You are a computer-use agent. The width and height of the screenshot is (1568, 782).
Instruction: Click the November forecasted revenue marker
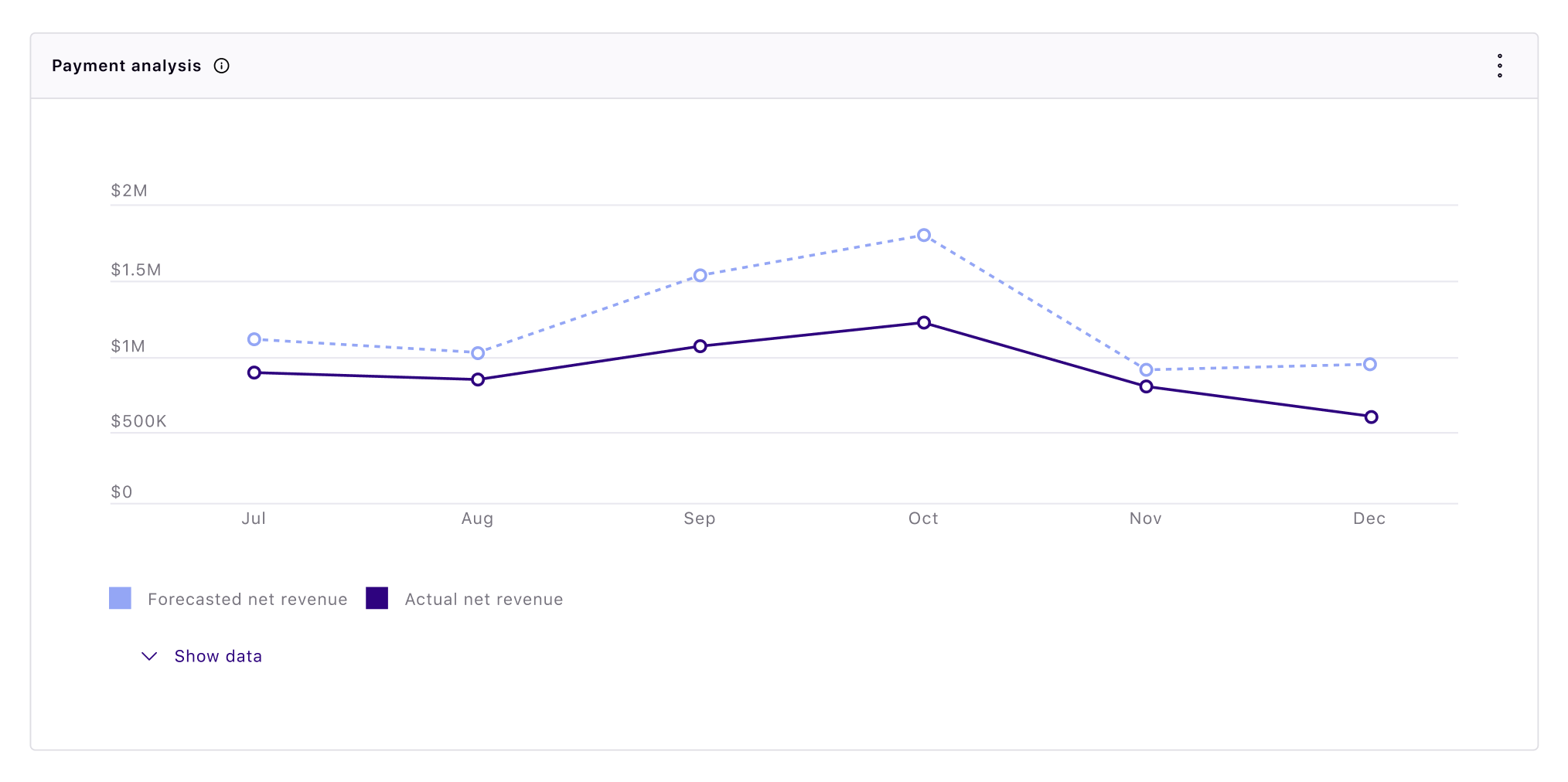(1146, 370)
